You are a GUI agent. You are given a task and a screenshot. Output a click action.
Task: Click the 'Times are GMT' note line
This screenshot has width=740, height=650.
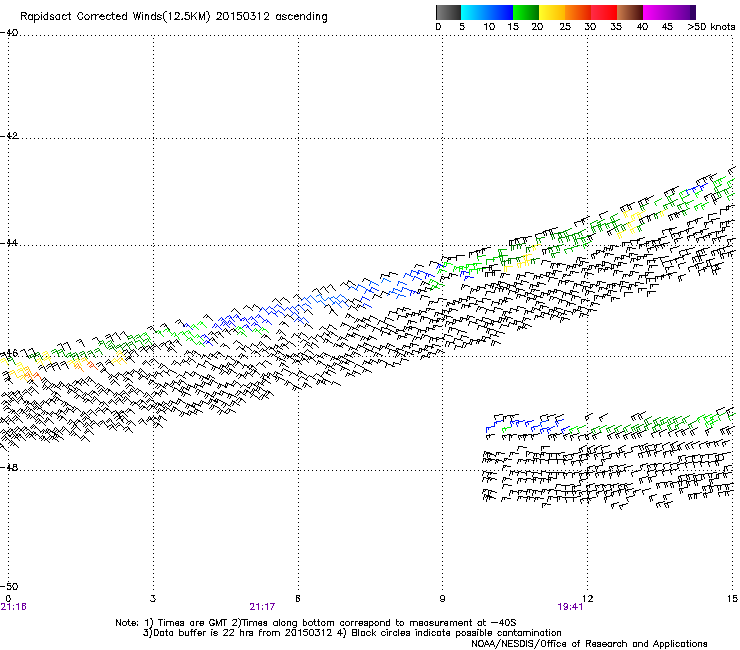pyautogui.click(x=316, y=623)
